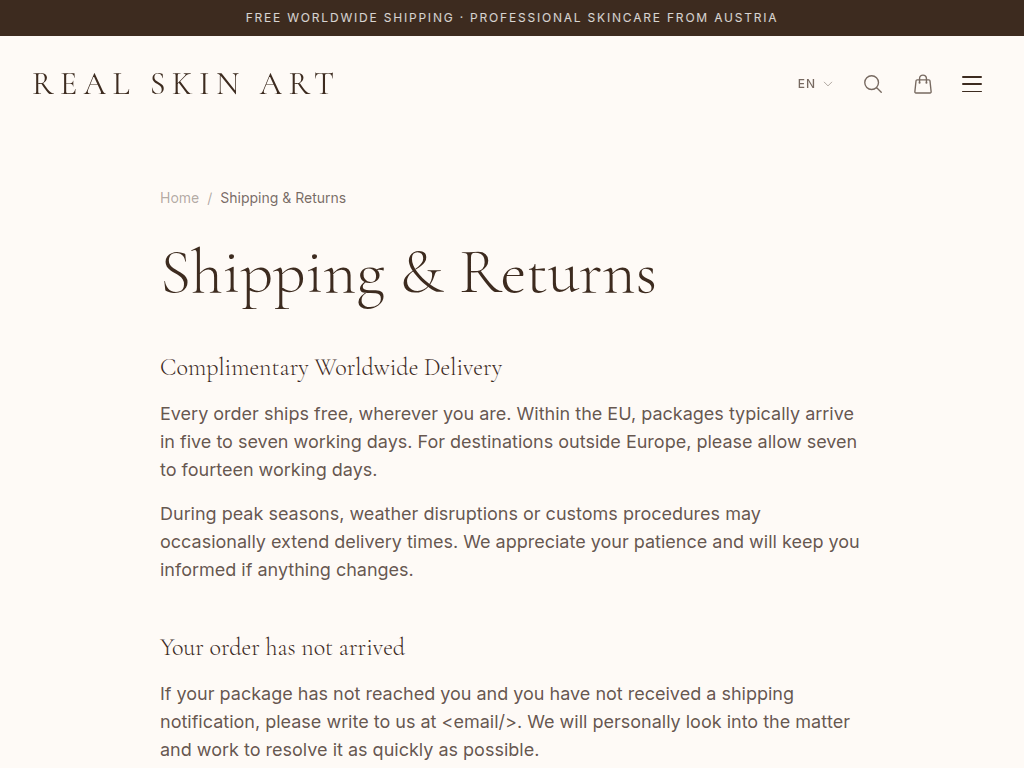Go to Home via breadcrumb
This screenshot has height=768, width=1024.
[x=179, y=198]
